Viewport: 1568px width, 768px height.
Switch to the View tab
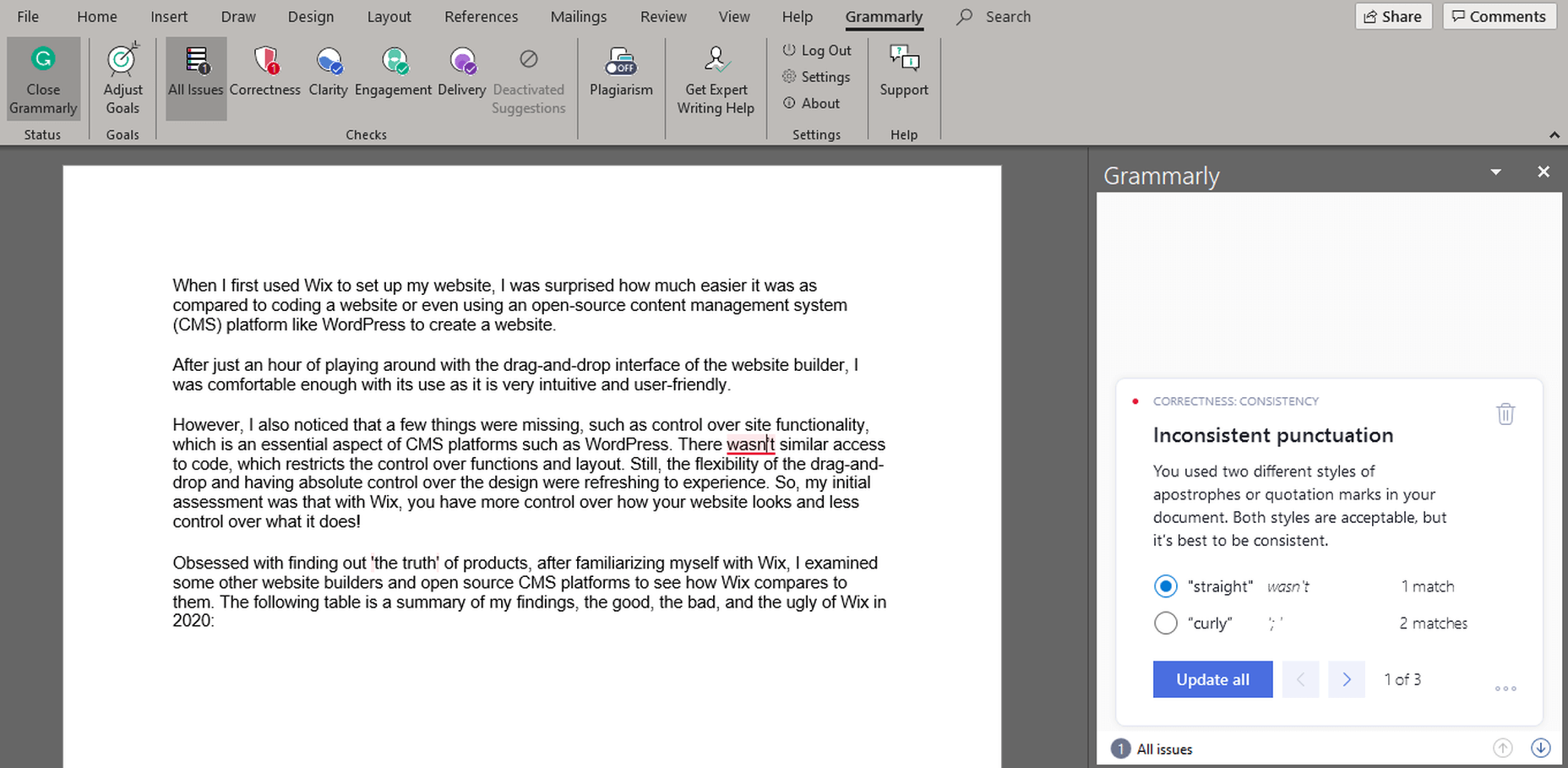(x=734, y=17)
